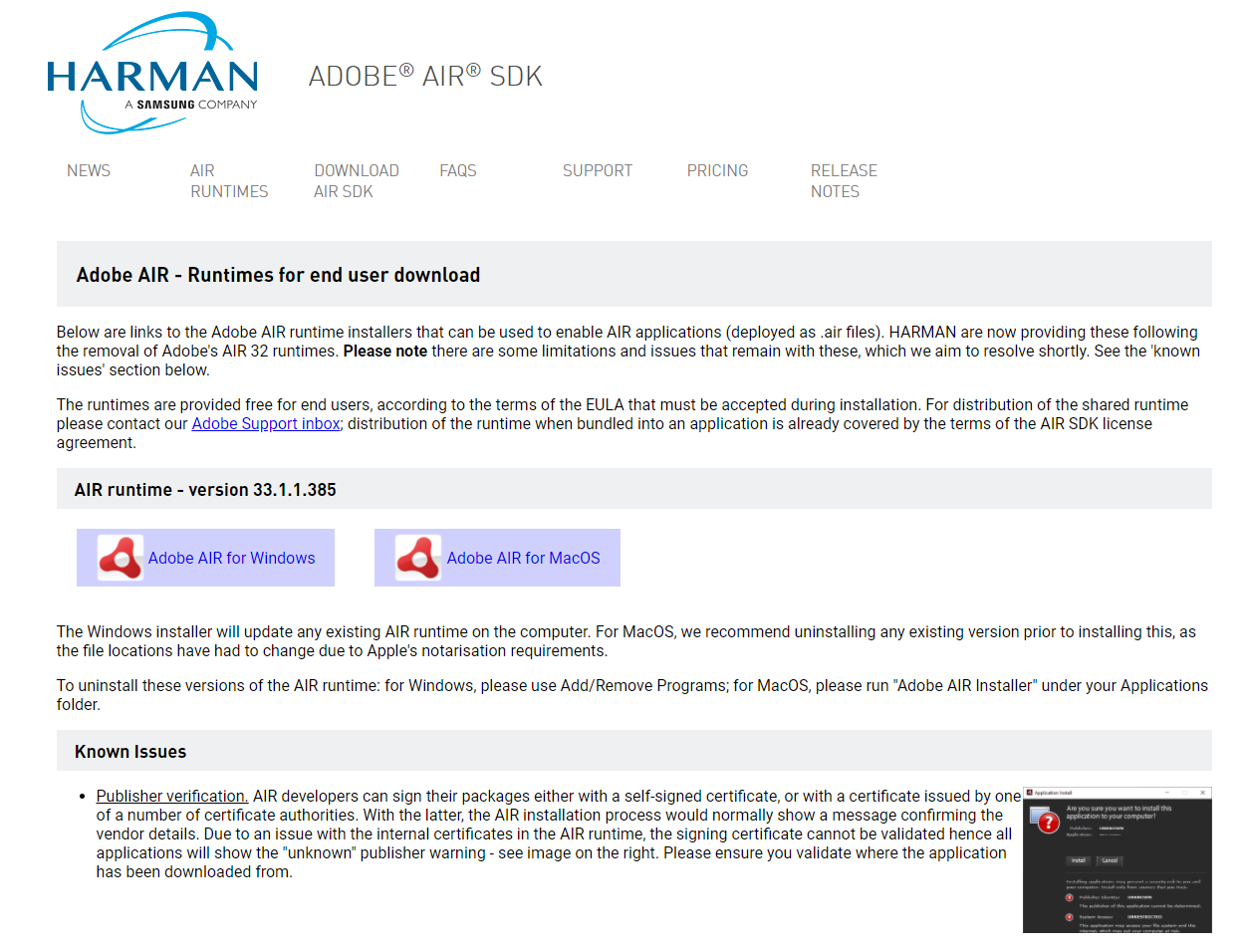Open the NEWS navigation item
Viewport: 1247px width, 952px height.
[x=89, y=171]
